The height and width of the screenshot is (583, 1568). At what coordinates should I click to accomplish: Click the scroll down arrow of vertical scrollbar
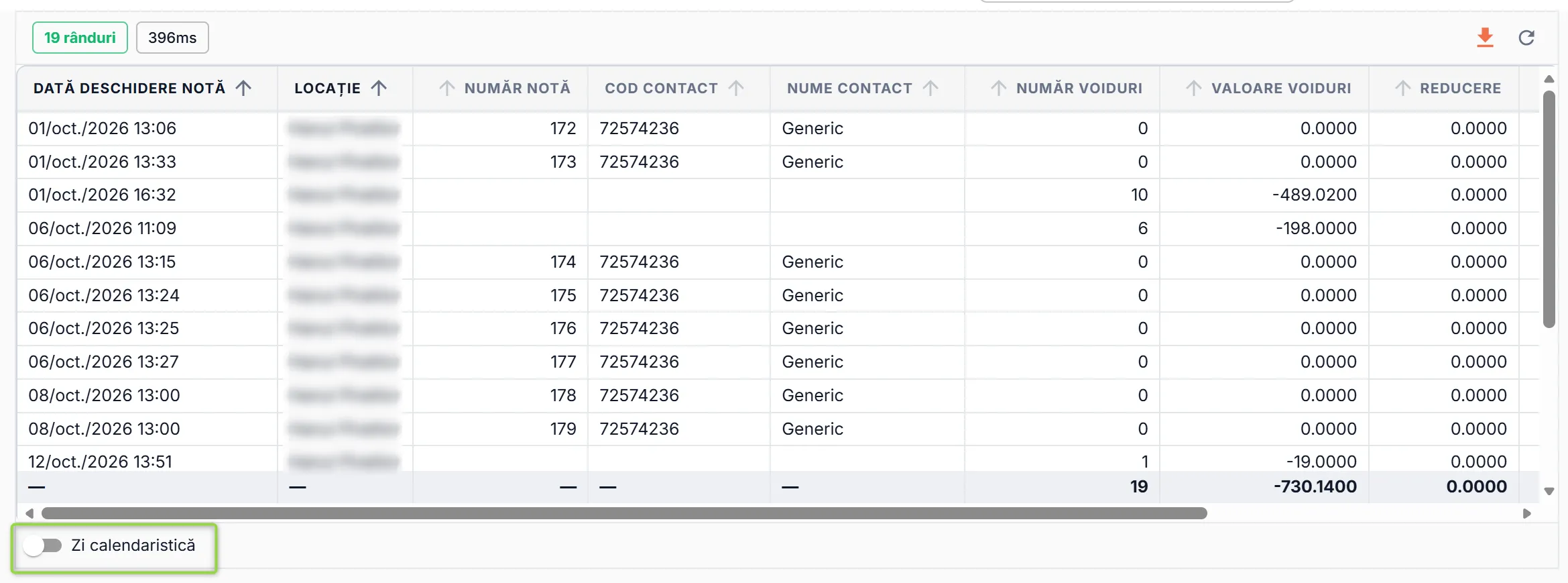tap(1549, 491)
